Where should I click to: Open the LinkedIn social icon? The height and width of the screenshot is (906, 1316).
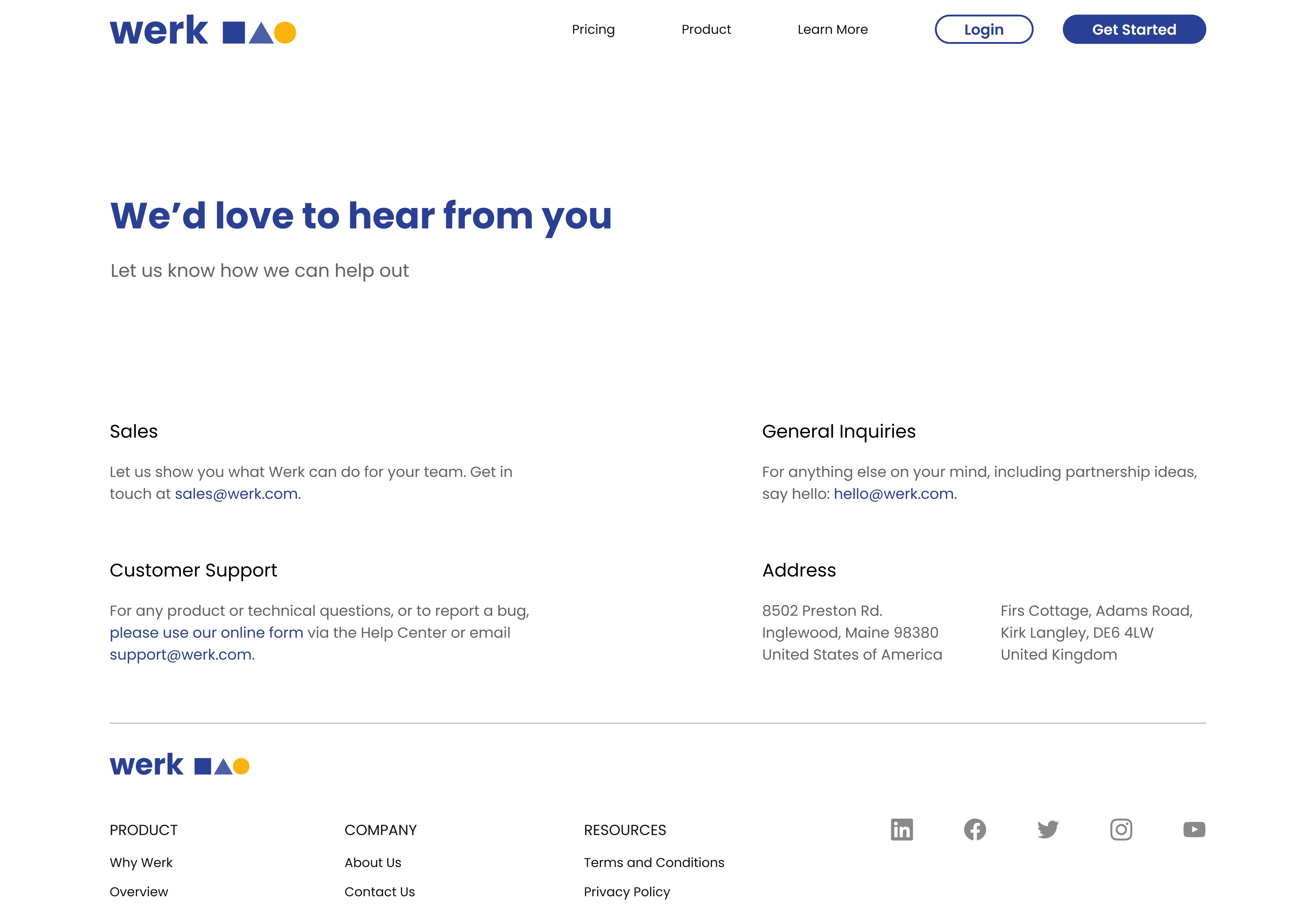click(902, 829)
